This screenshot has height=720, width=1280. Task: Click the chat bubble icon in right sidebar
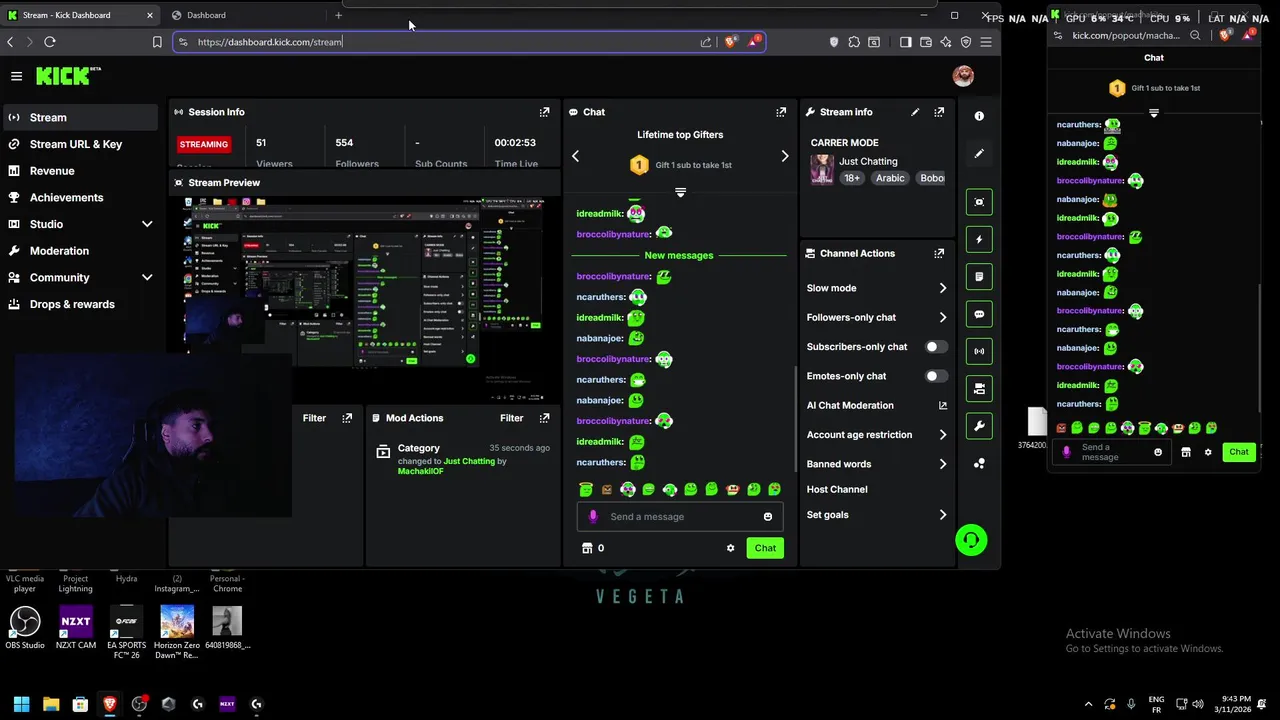(979, 314)
